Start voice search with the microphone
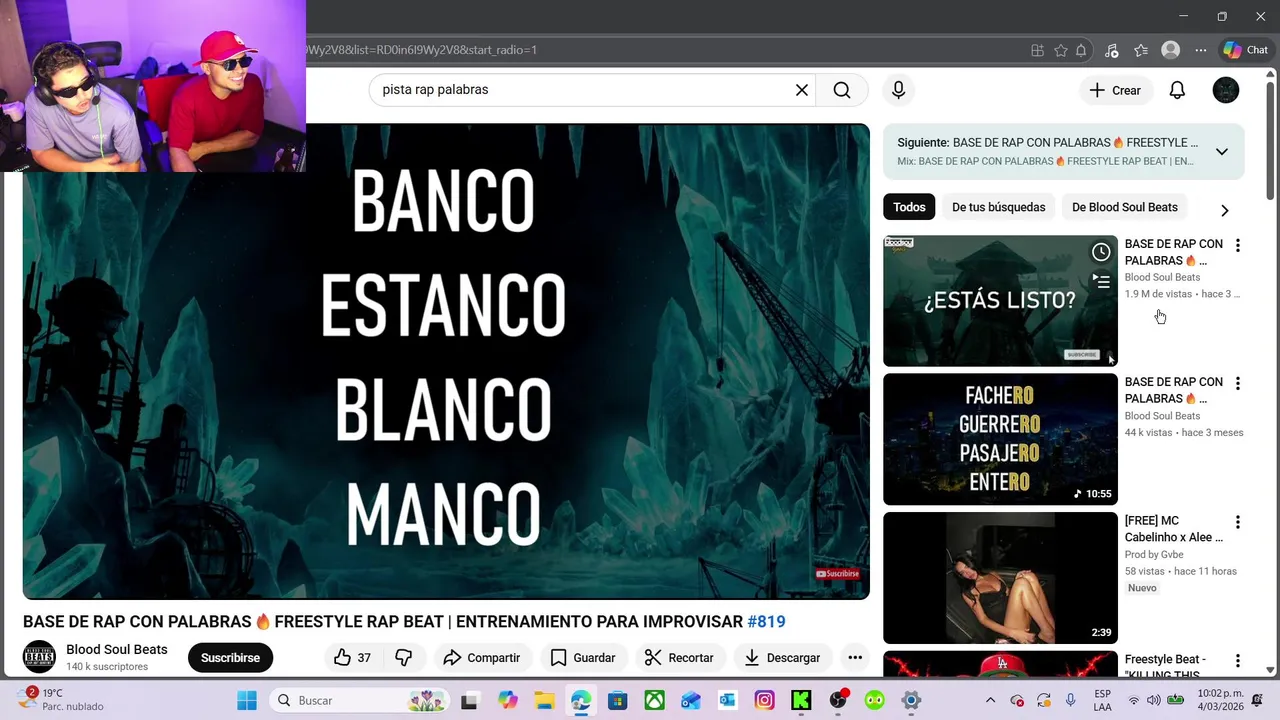This screenshot has width=1280, height=720. coord(898,90)
